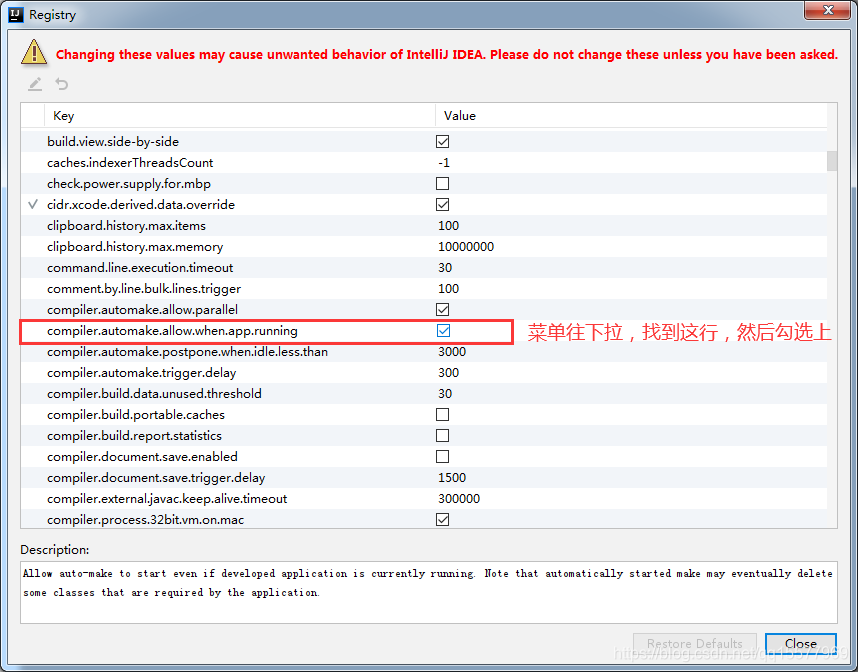Select compiler.build.data.unused.threshold key
The width and height of the screenshot is (858, 672).
point(154,393)
